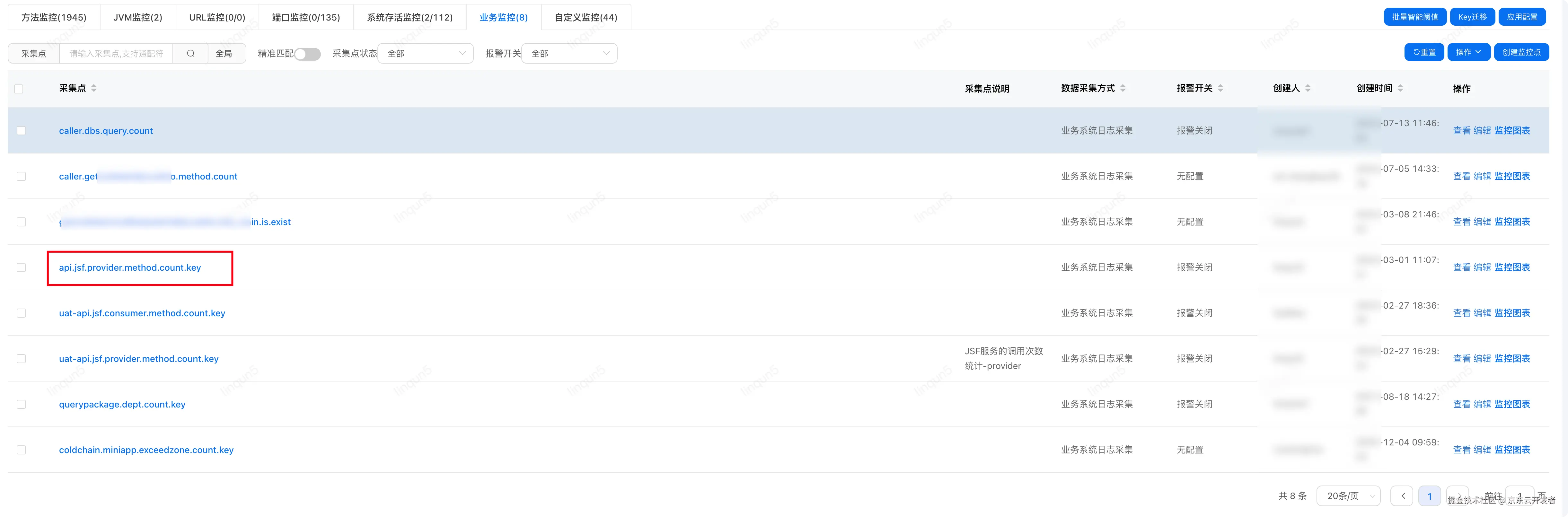Image resolution: width=1568 pixels, height=517 pixels.
Task: Sort by 采集点 column arrows
Action: tap(94, 88)
